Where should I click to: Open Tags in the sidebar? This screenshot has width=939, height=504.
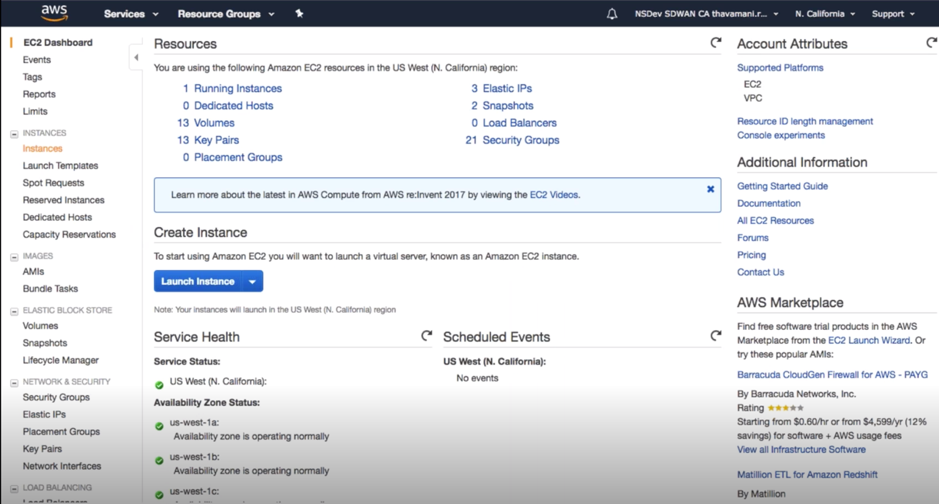tap(32, 77)
